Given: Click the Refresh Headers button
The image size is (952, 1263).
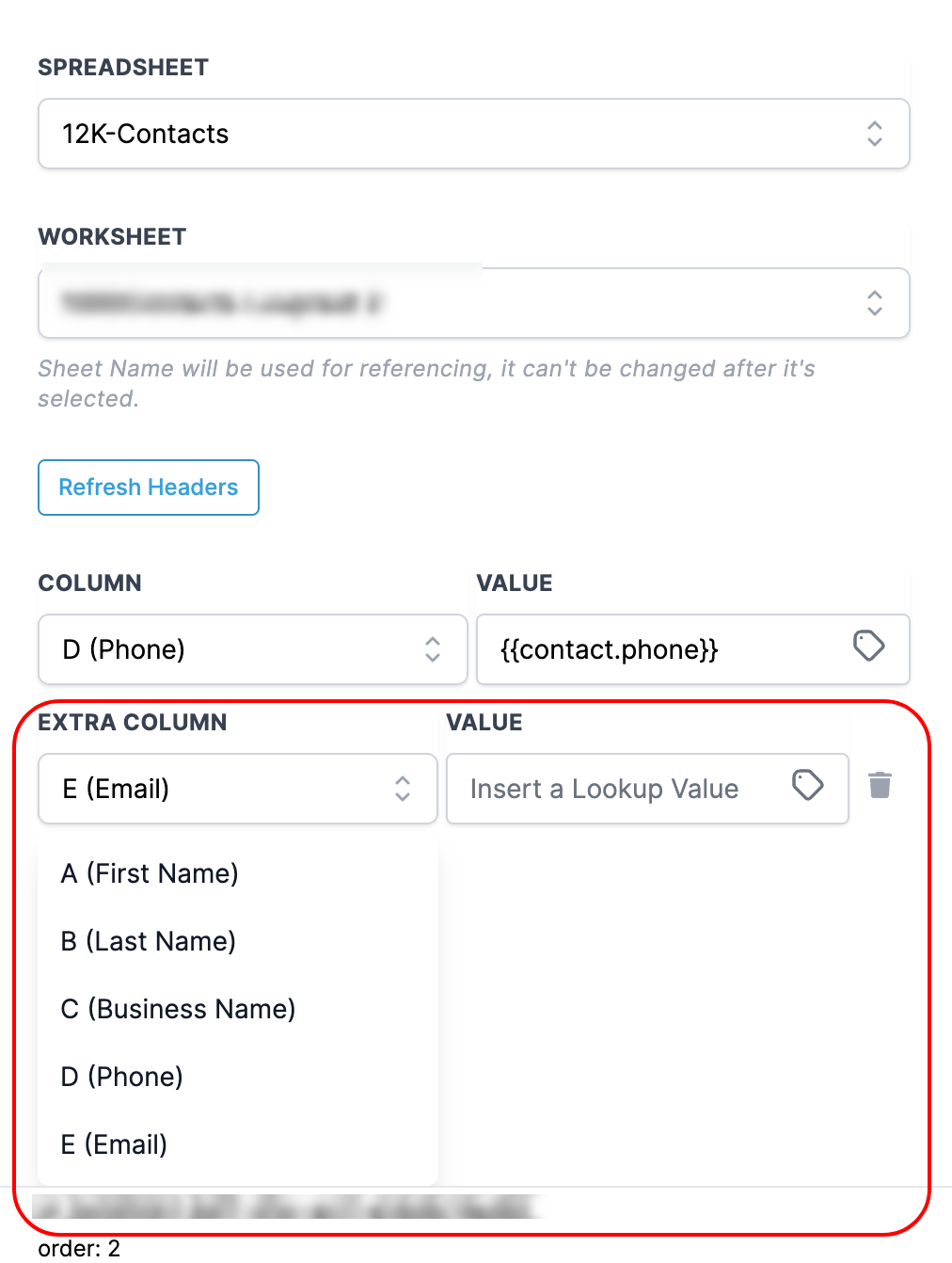Looking at the screenshot, I should (149, 488).
